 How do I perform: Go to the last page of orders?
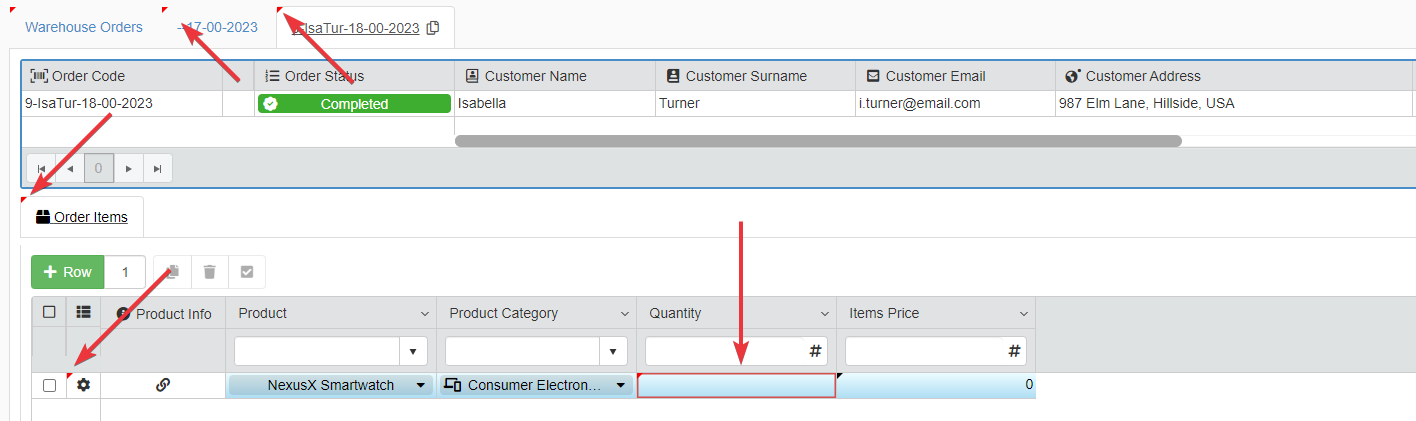(x=157, y=169)
